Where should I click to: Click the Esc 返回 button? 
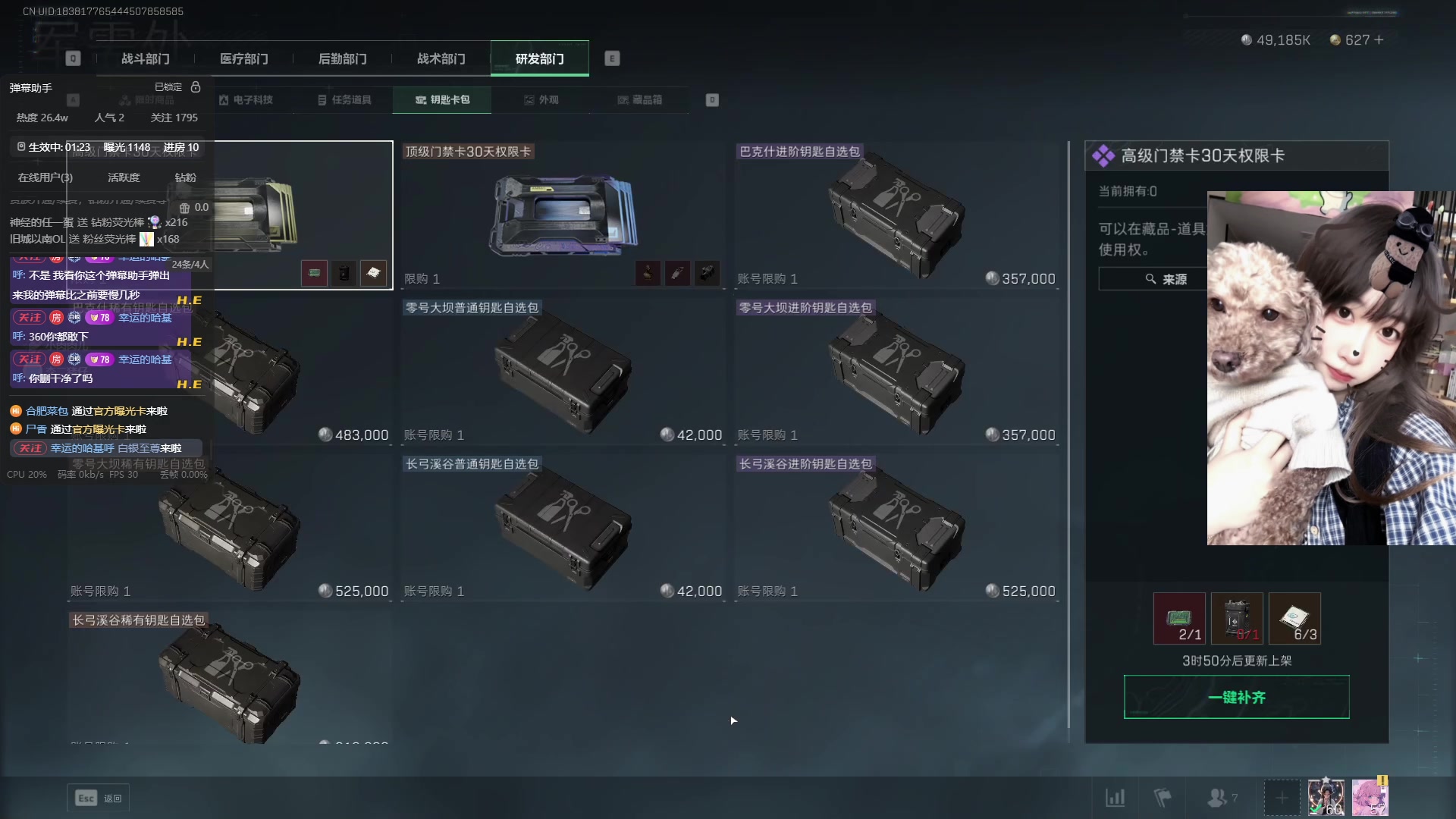tap(99, 798)
